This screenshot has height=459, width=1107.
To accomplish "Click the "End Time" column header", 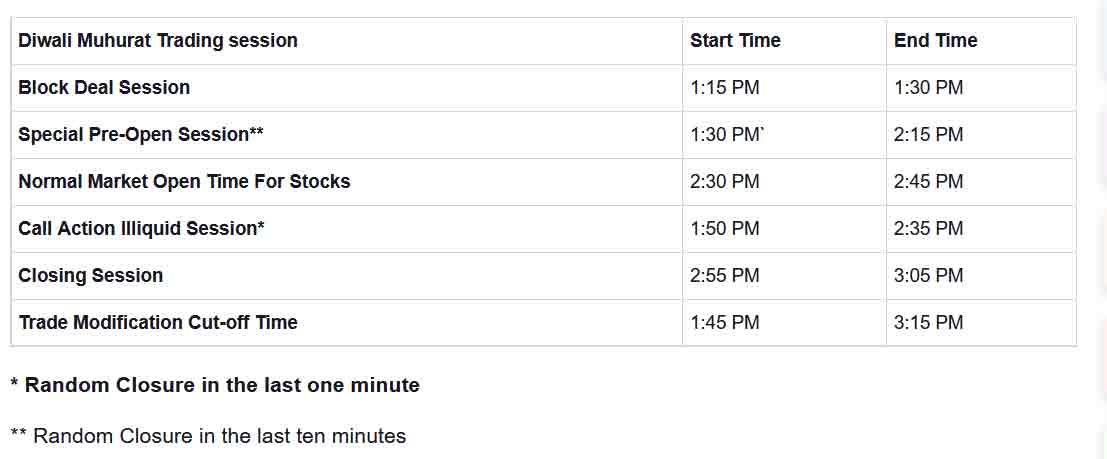I will point(936,41).
